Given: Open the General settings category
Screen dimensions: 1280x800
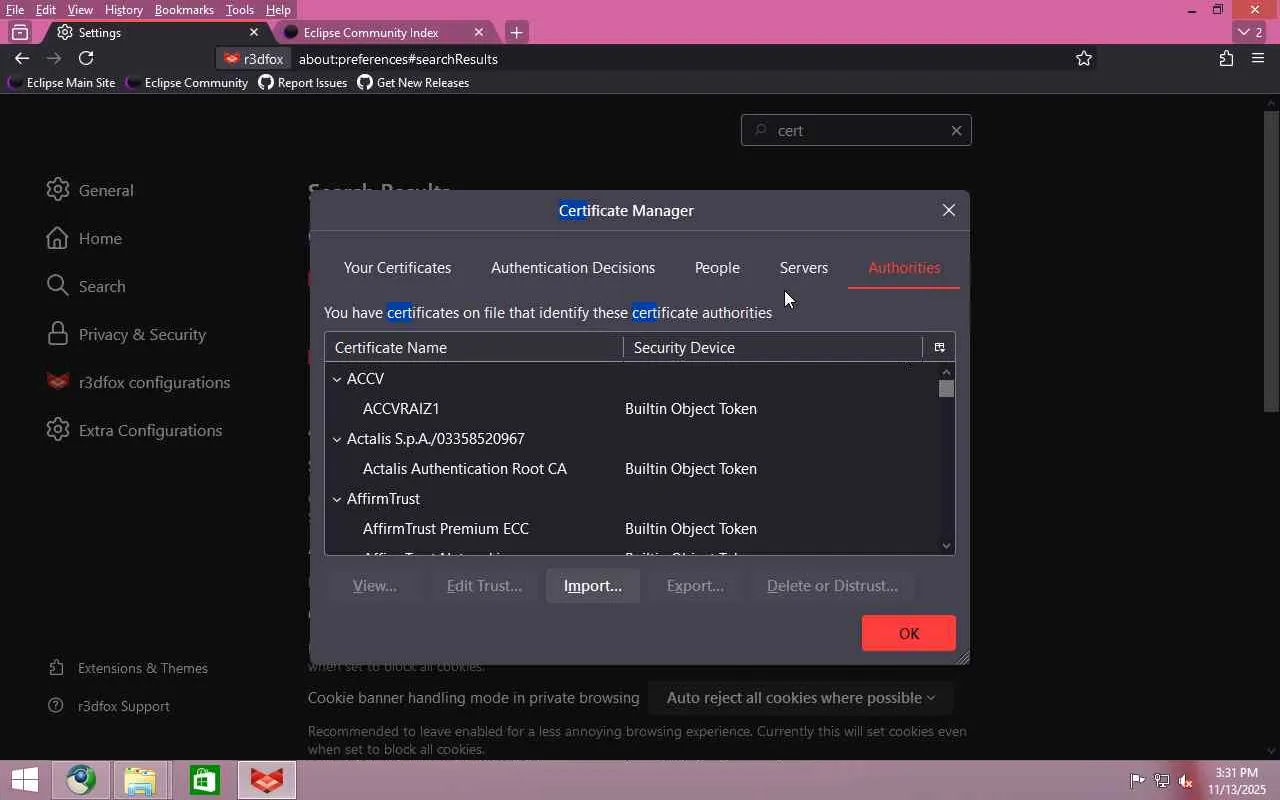Looking at the screenshot, I should (90, 190).
